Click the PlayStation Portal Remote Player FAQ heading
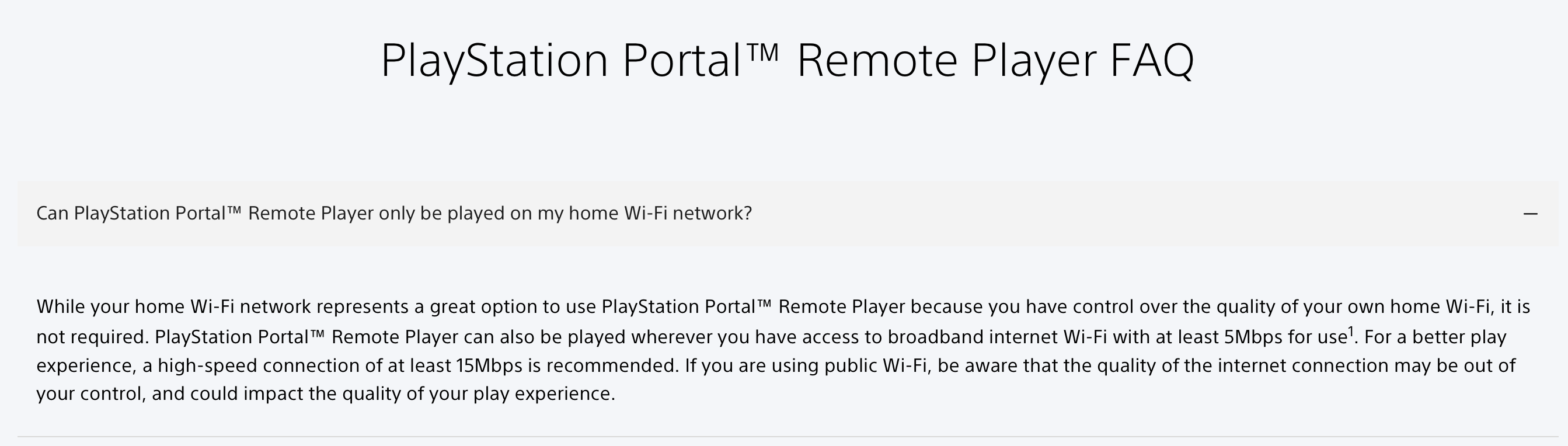 coord(787,60)
